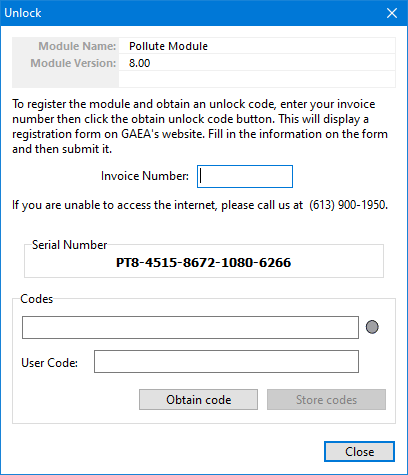
Task: Click into the User Code field
Action: pyautogui.click(x=226, y=361)
